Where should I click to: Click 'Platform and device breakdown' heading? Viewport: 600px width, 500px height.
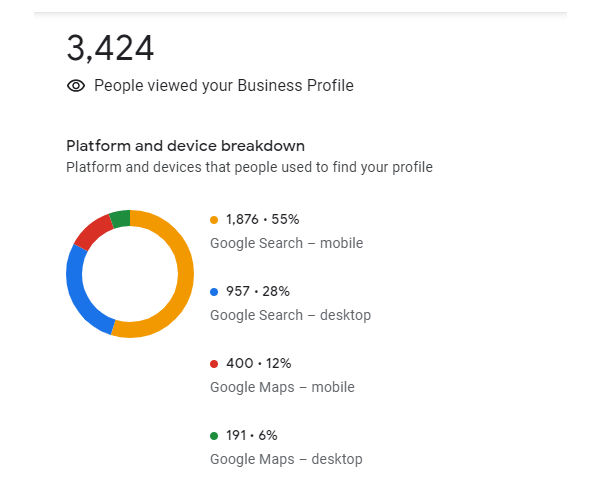tap(186, 146)
